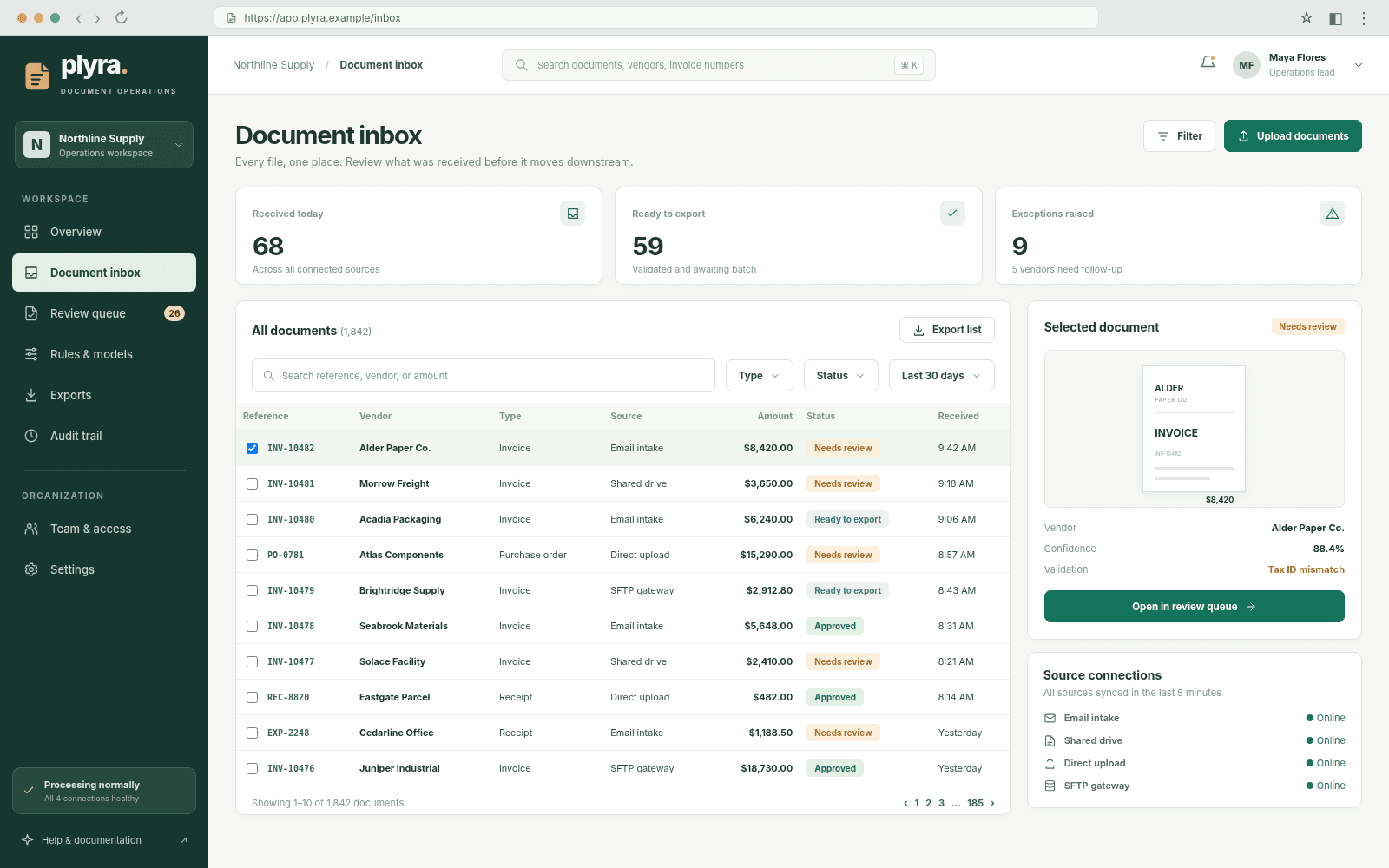Expand the Northline Supply workspace switcher
This screenshot has height=868, width=1389.
tap(104, 145)
